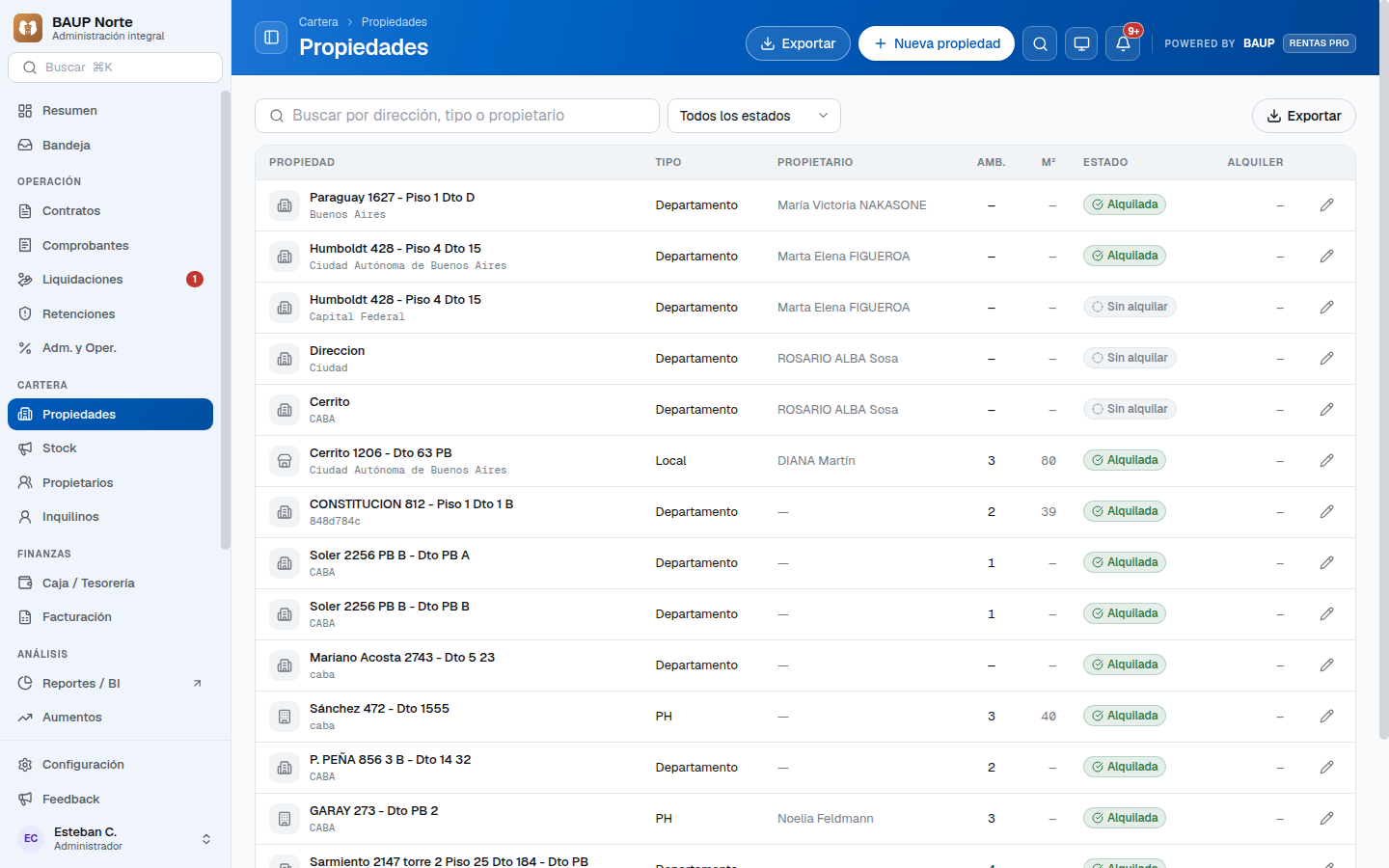The width and height of the screenshot is (1389, 868).
Task: Sort by PROPIEDAD column header
Action: 302,162
